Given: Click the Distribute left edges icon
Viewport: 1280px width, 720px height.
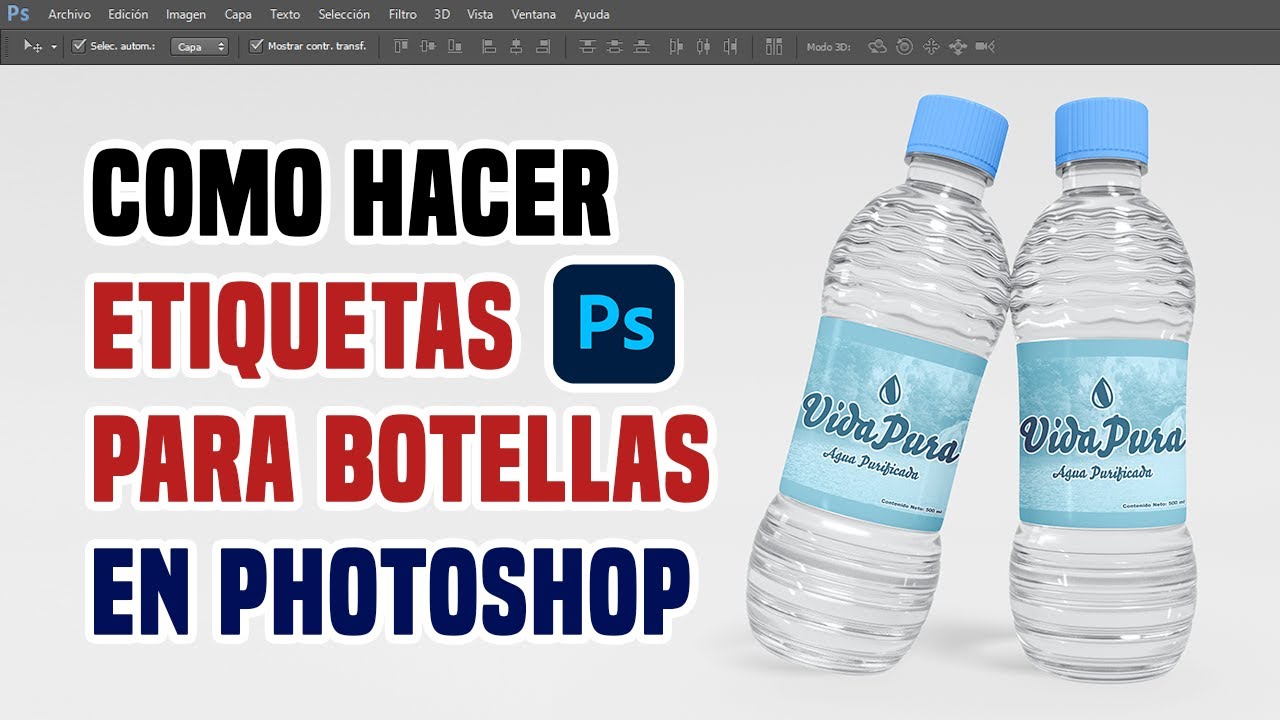Looking at the screenshot, I should click(676, 46).
